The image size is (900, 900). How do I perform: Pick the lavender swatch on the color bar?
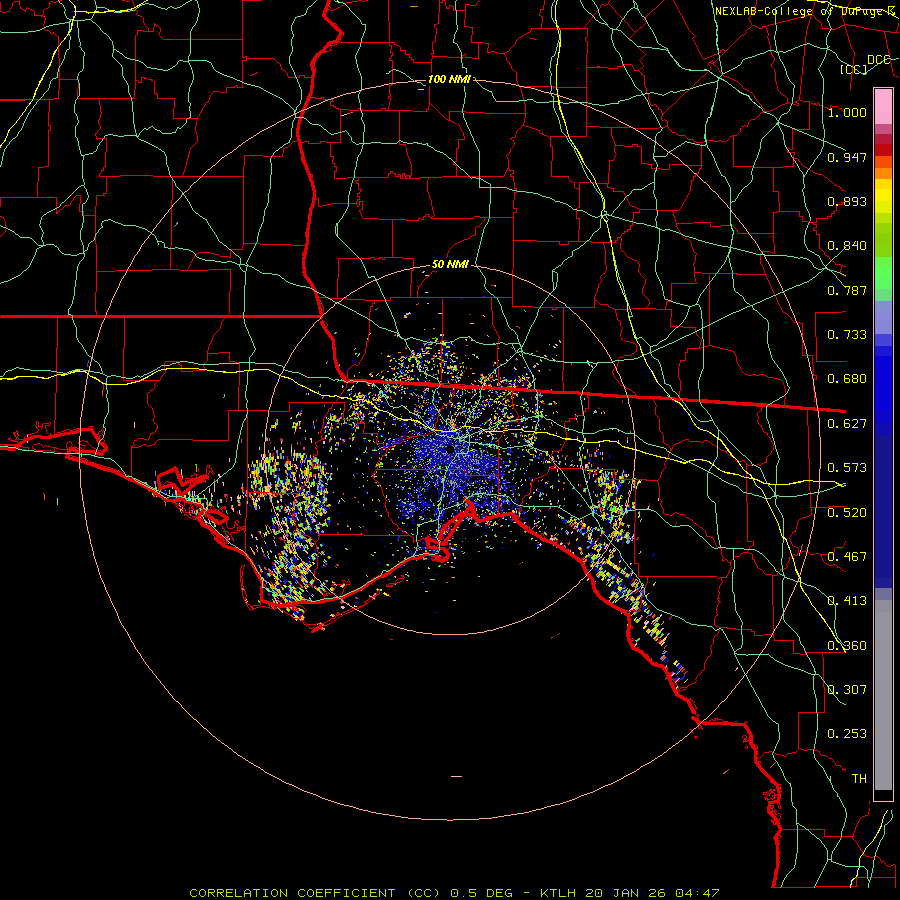click(x=883, y=317)
